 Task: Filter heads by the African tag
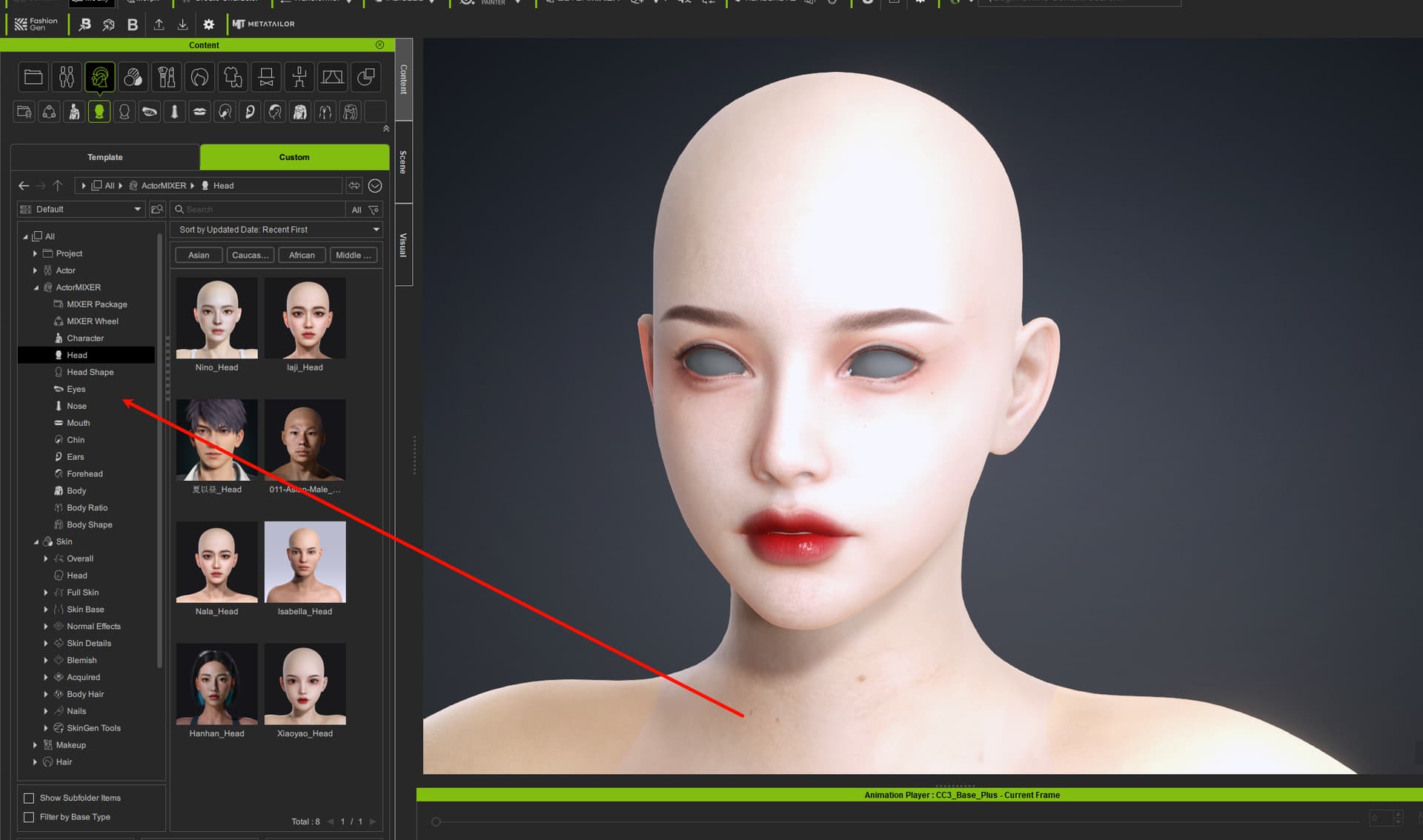click(x=302, y=255)
